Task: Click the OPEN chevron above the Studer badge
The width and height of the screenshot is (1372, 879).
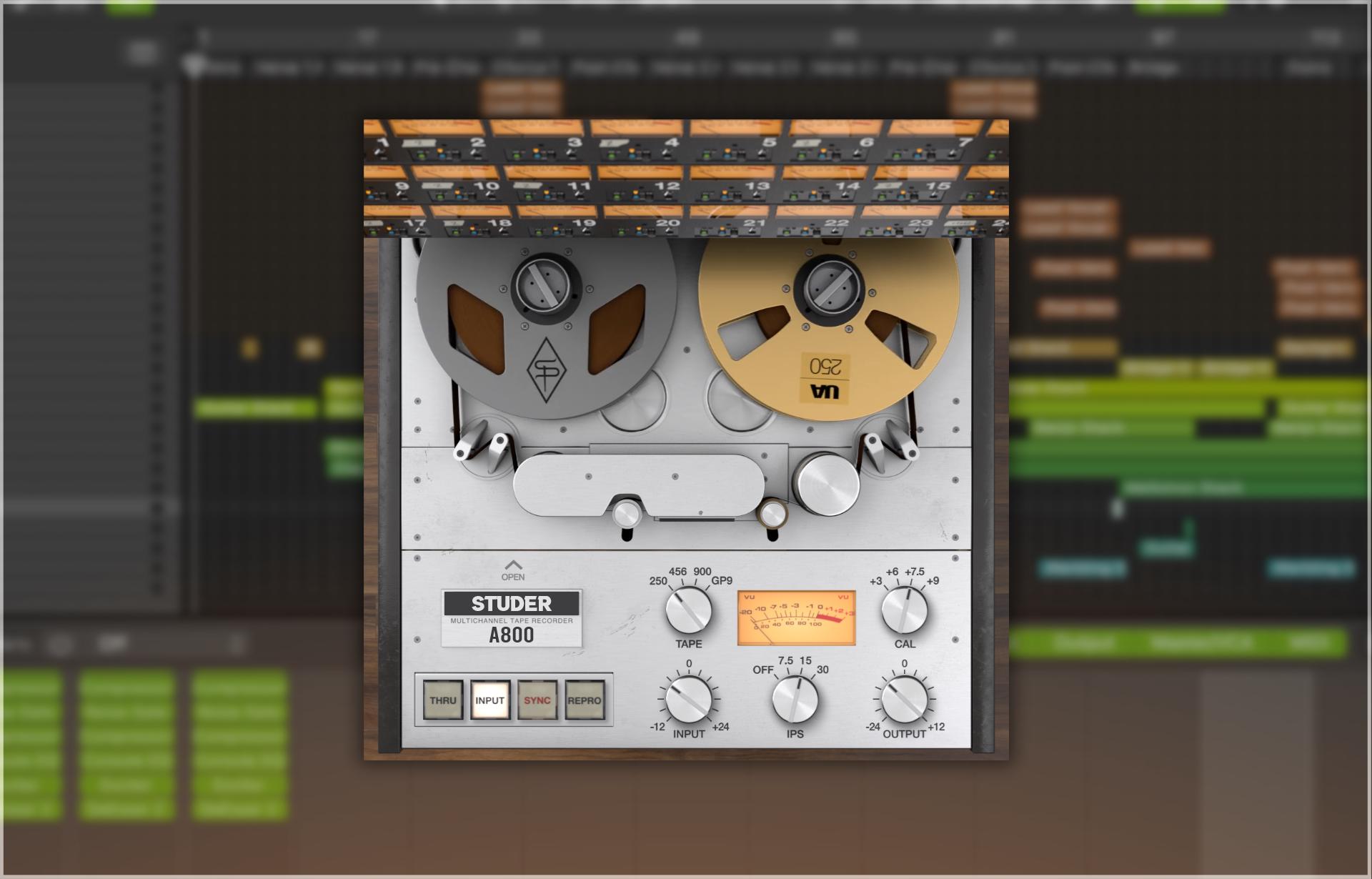Action: click(x=513, y=570)
